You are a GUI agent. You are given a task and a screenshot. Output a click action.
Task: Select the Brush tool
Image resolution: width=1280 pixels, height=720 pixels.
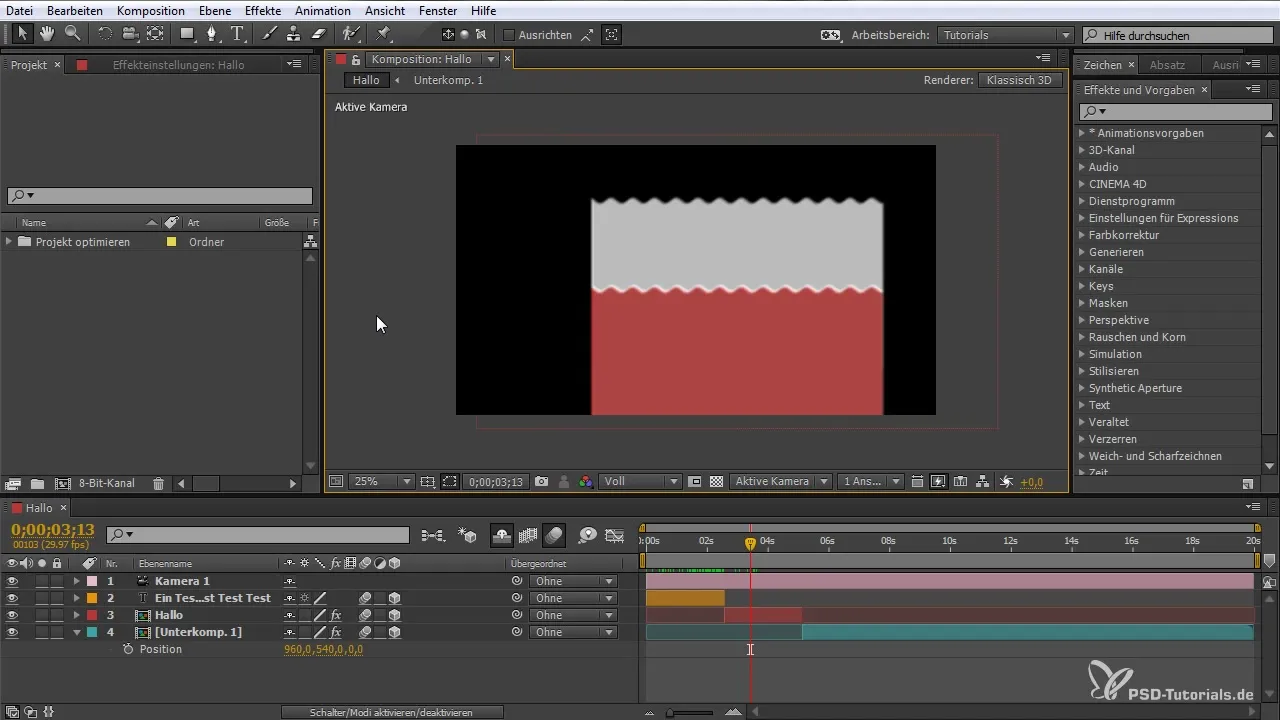click(x=269, y=34)
